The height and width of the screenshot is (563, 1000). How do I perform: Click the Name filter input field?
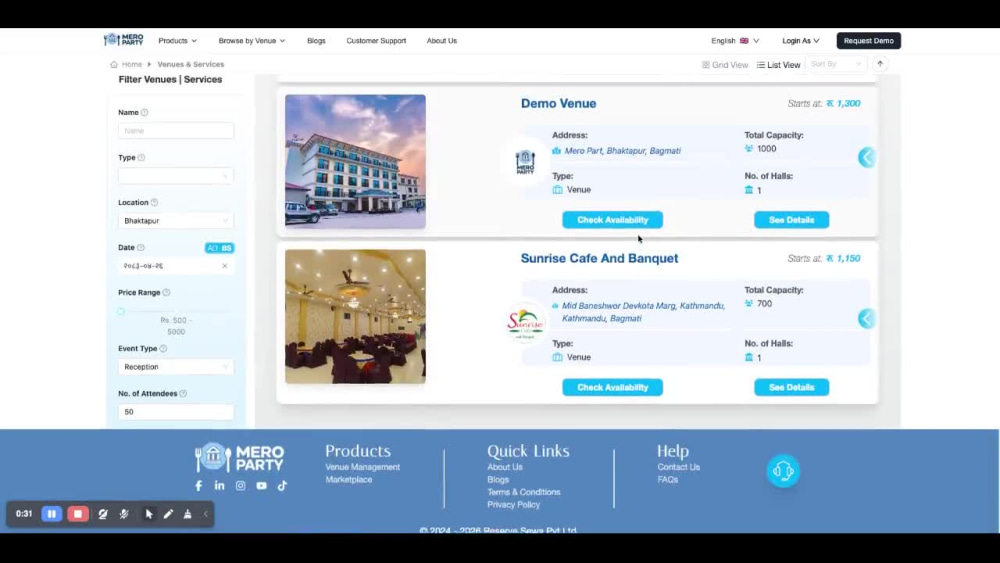coord(176,131)
